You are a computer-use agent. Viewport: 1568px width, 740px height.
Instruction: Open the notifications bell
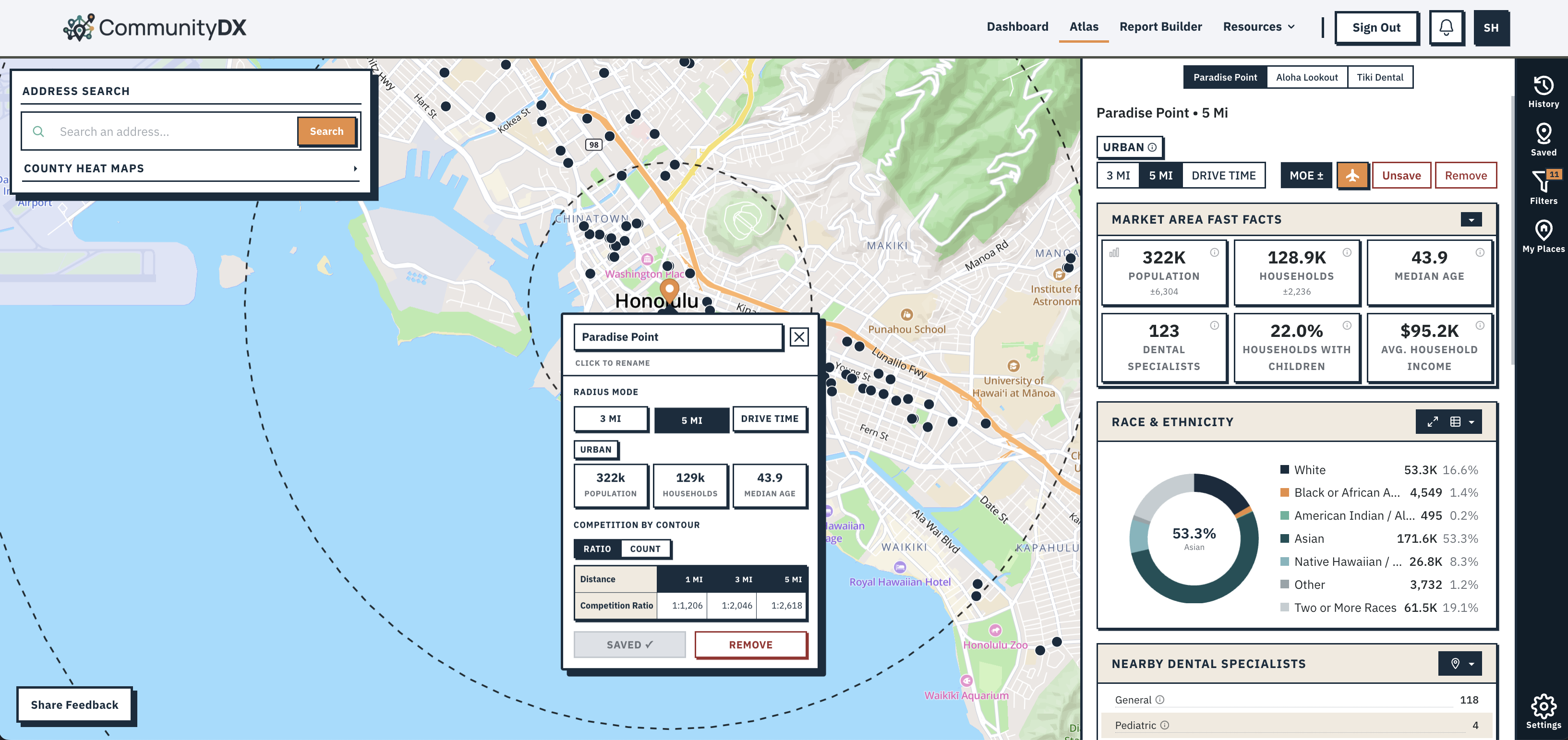pyautogui.click(x=1446, y=27)
